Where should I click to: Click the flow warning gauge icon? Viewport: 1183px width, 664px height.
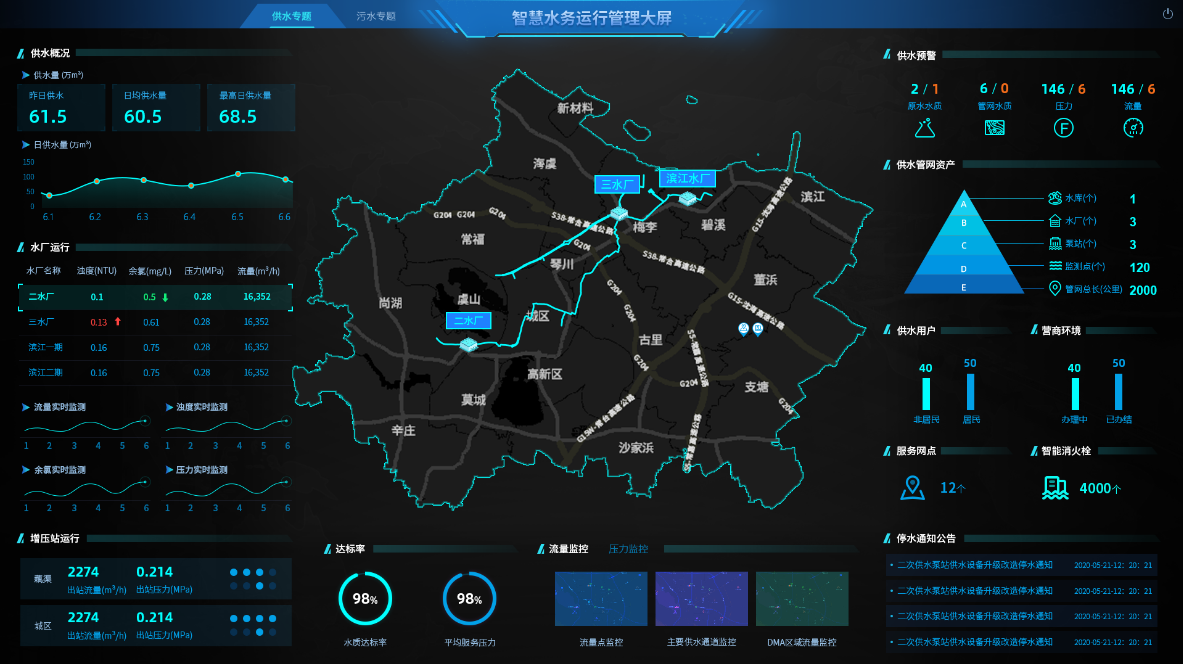click(x=1133, y=127)
